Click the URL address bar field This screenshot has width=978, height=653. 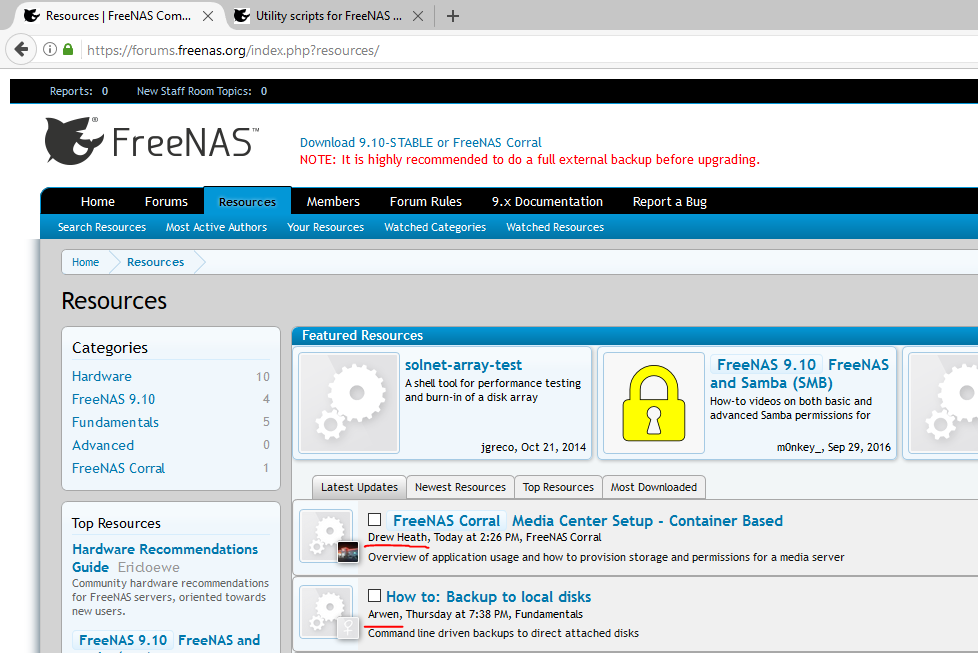point(500,50)
